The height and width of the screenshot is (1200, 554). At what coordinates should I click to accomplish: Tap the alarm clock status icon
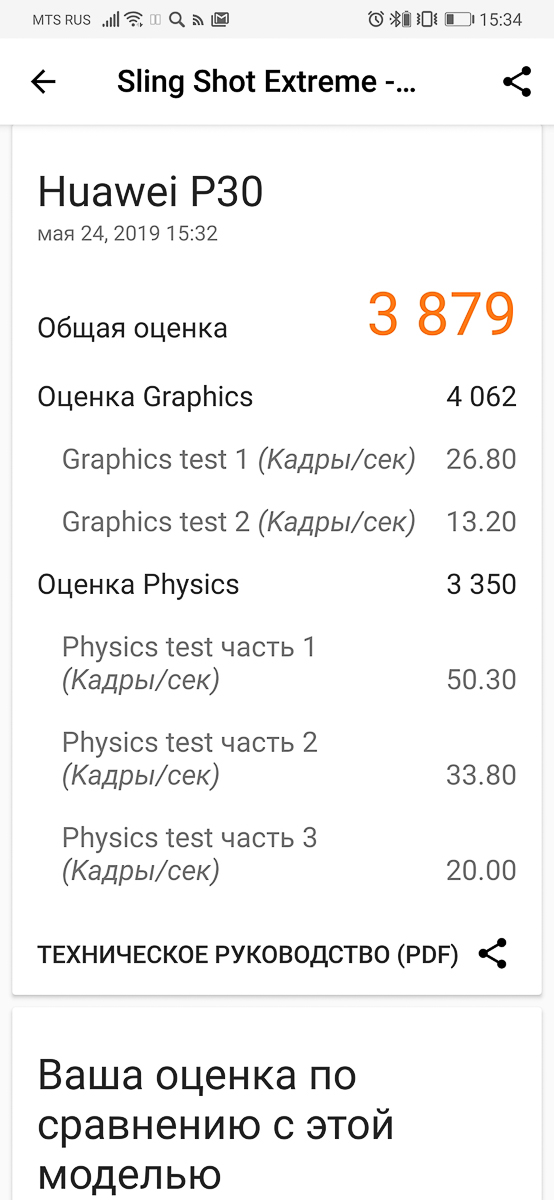pos(375,19)
